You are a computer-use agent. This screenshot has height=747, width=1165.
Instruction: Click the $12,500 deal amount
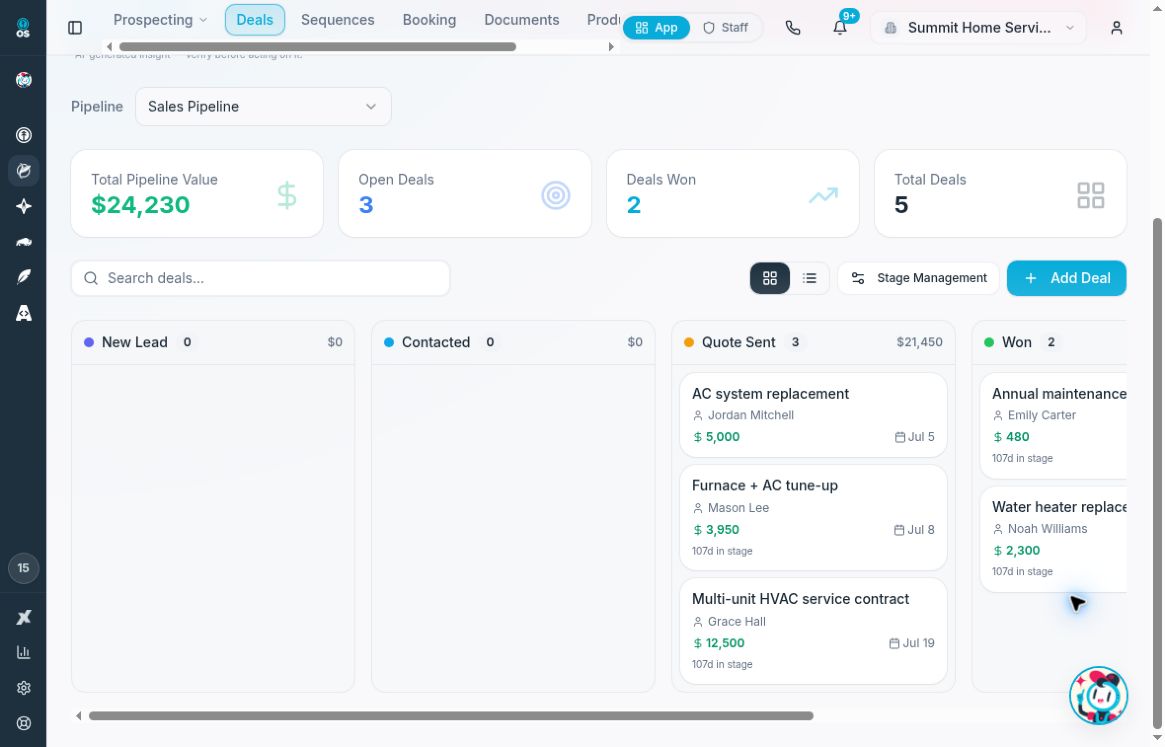[718, 643]
